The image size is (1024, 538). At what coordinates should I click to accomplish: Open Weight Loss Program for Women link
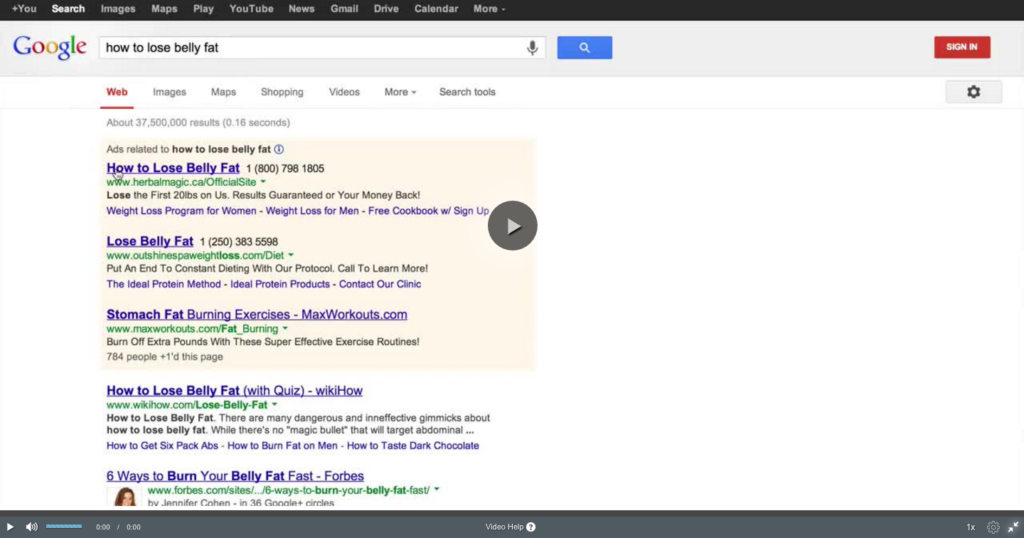click(x=182, y=211)
